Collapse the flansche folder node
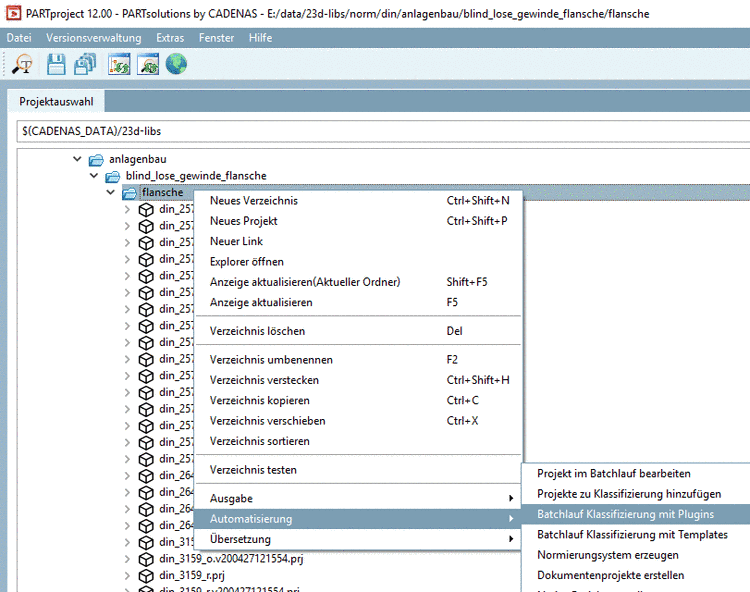This screenshot has height=592, width=750. click(111, 192)
